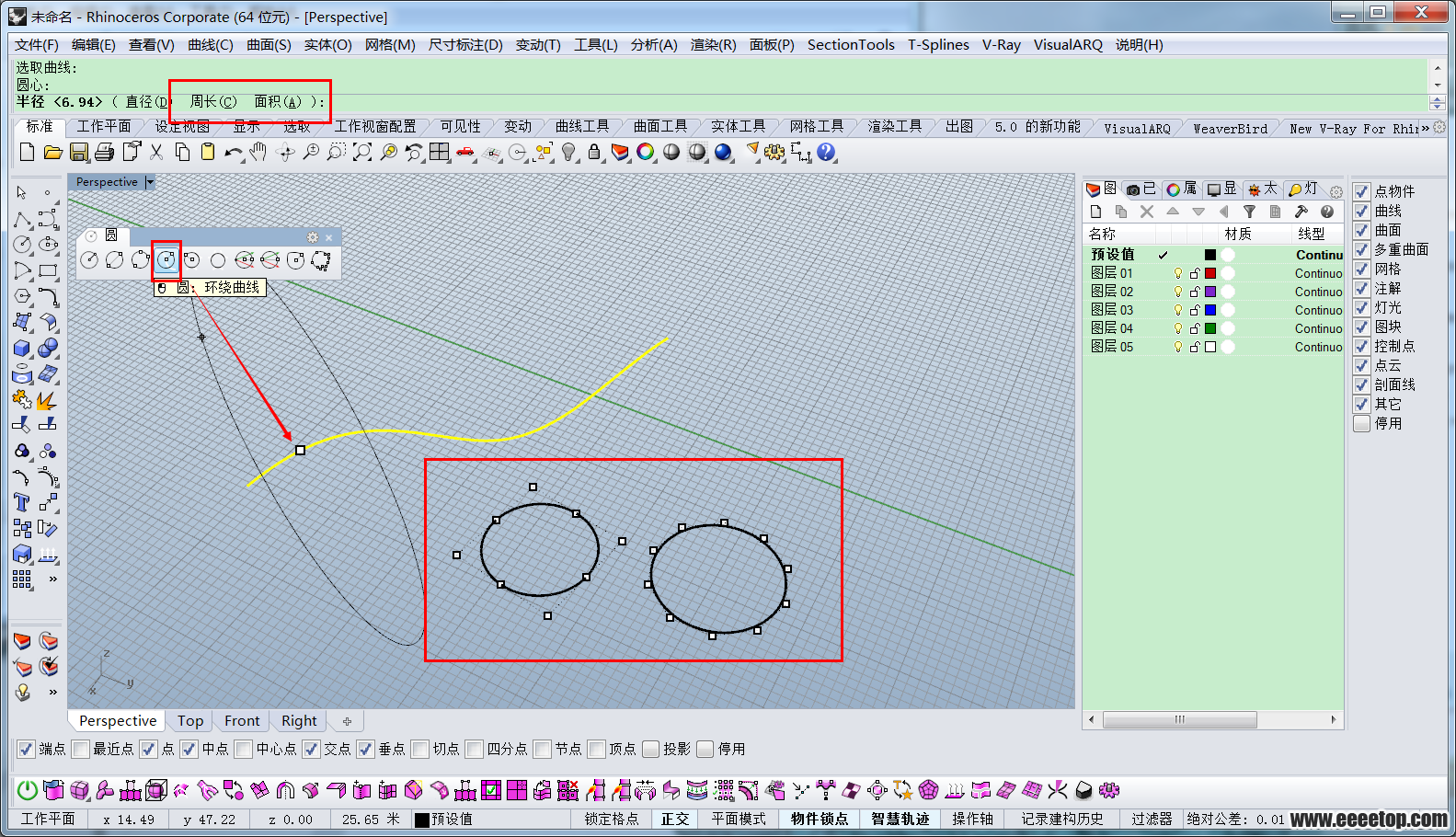Click the red car named-view icon

click(x=465, y=152)
